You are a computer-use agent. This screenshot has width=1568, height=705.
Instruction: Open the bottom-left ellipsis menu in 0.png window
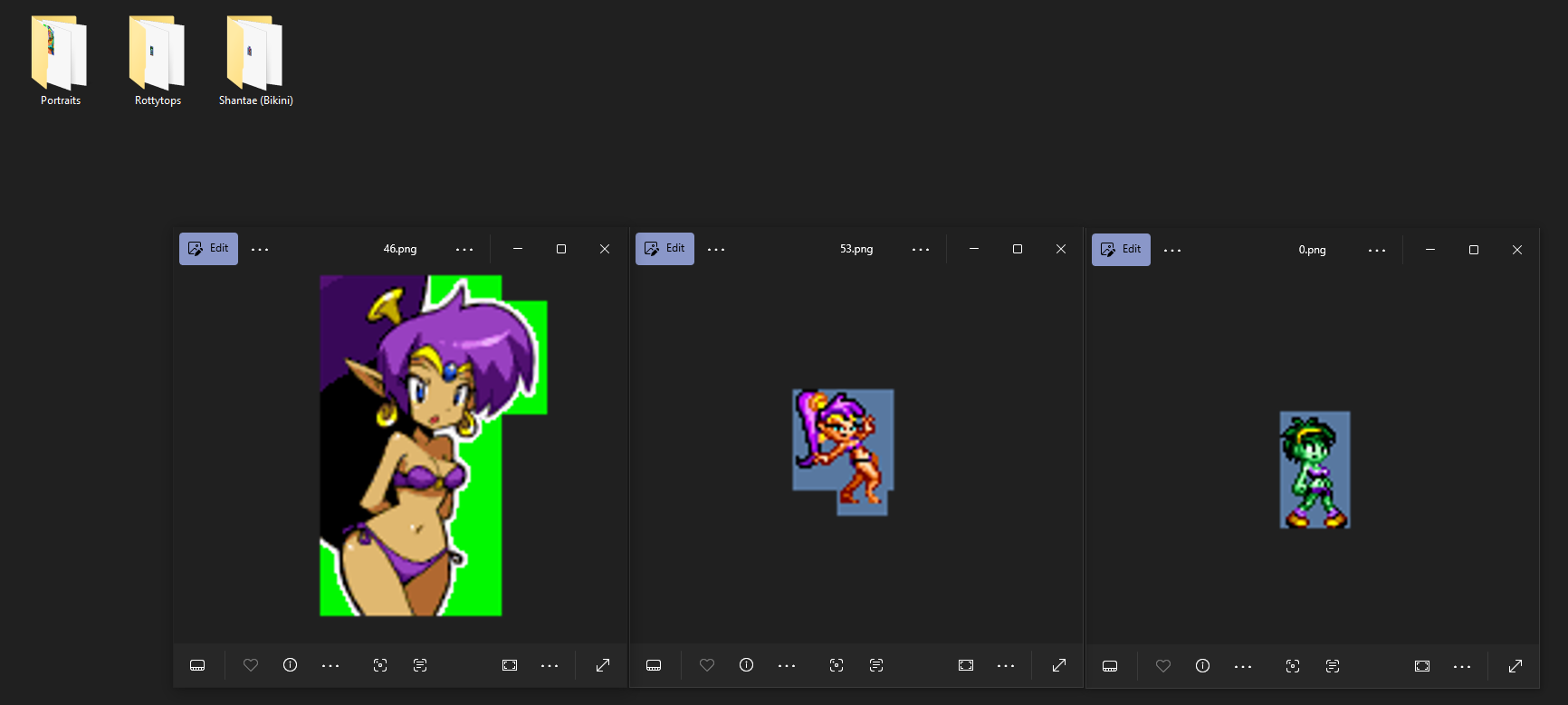click(x=1243, y=666)
